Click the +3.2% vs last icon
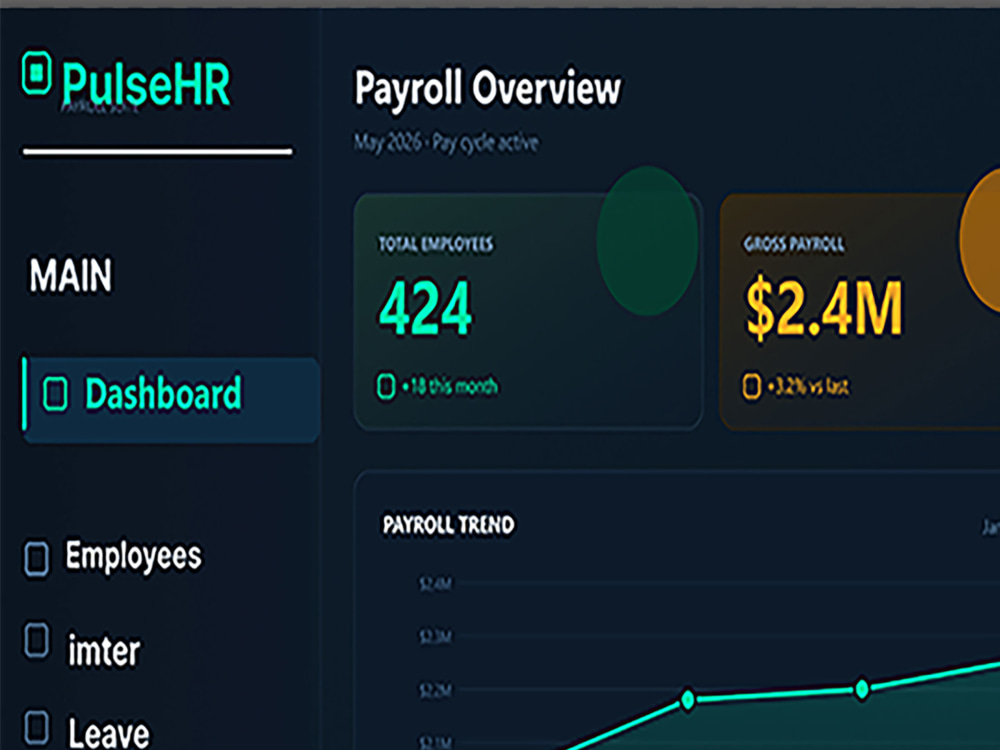This screenshot has height=750, width=1000. point(751,386)
